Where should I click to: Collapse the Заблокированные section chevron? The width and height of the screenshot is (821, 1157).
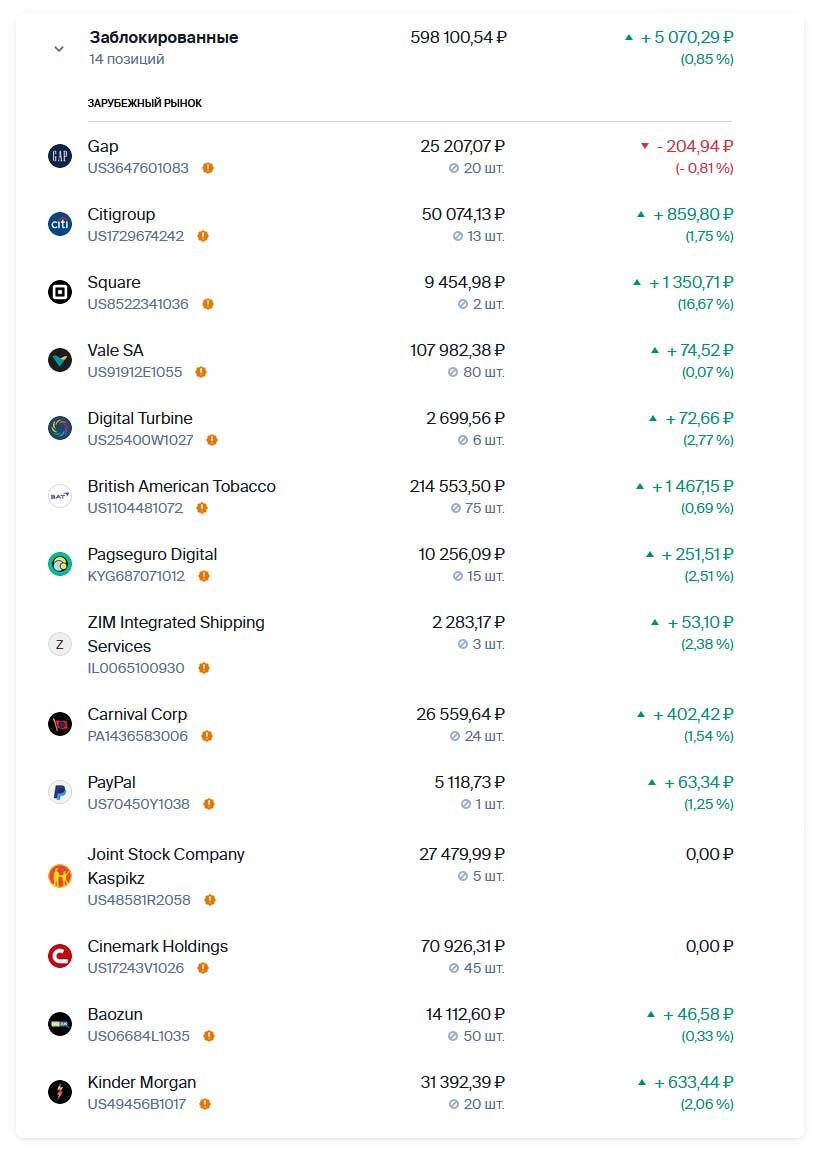(59, 49)
